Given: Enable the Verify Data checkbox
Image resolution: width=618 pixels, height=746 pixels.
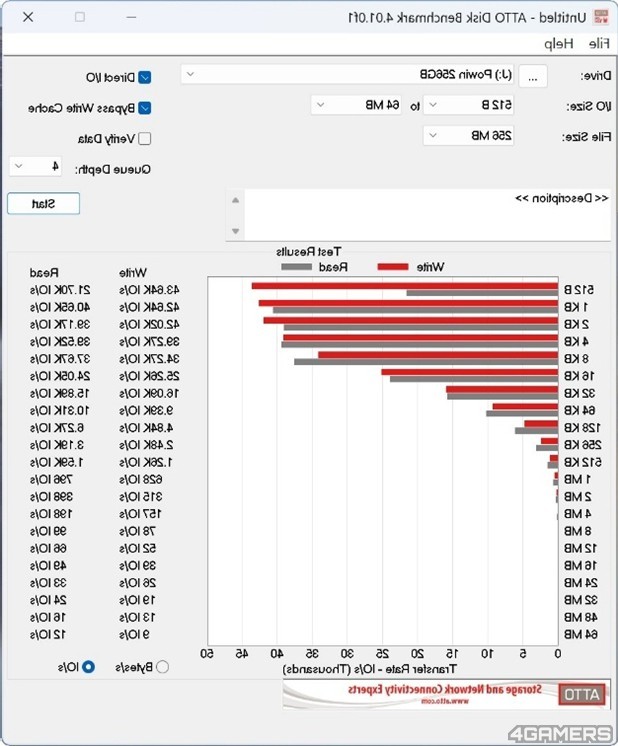Looking at the screenshot, I should (145, 139).
